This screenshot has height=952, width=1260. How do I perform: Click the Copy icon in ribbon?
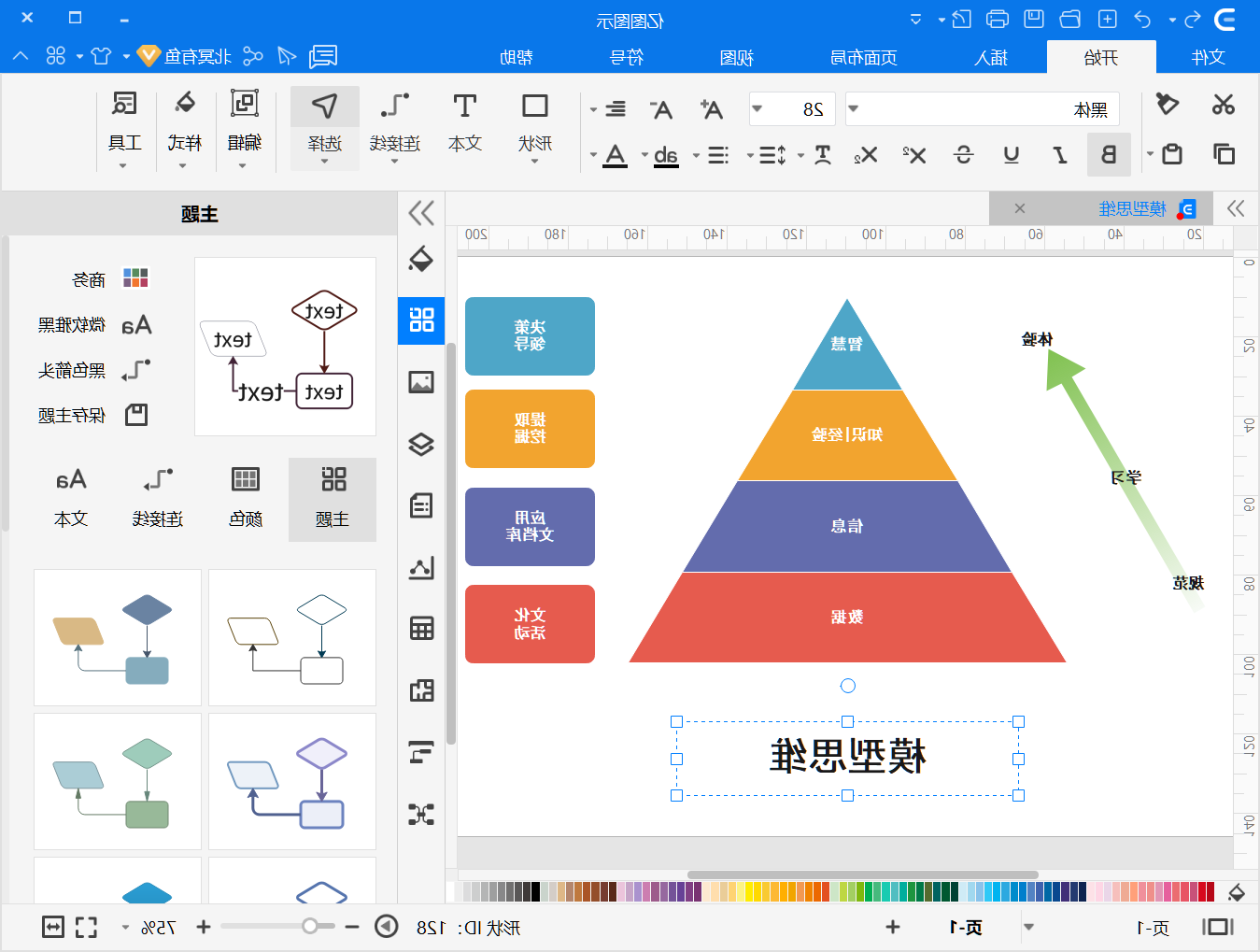click(1224, 153)
